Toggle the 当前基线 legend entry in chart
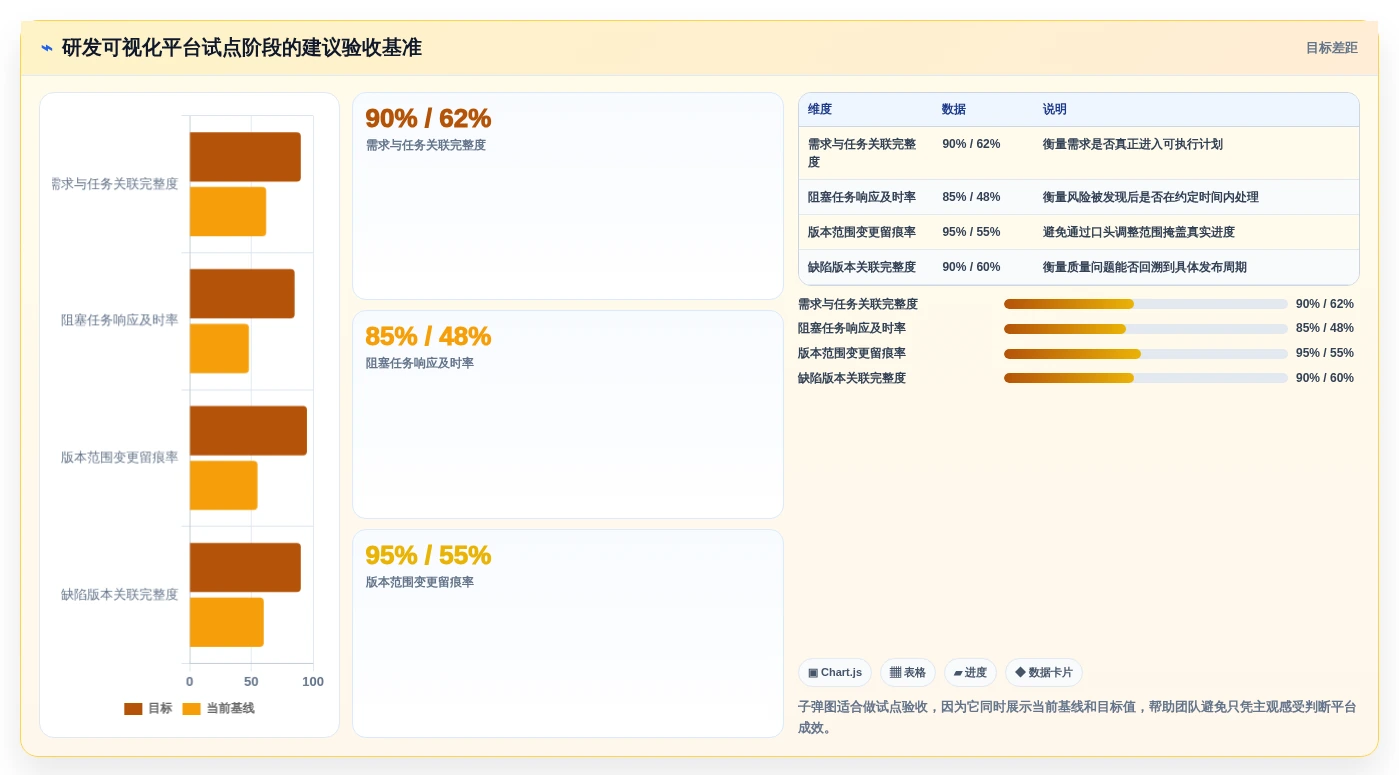Screen dimensions: 1399x775 [x=218, y=708]
